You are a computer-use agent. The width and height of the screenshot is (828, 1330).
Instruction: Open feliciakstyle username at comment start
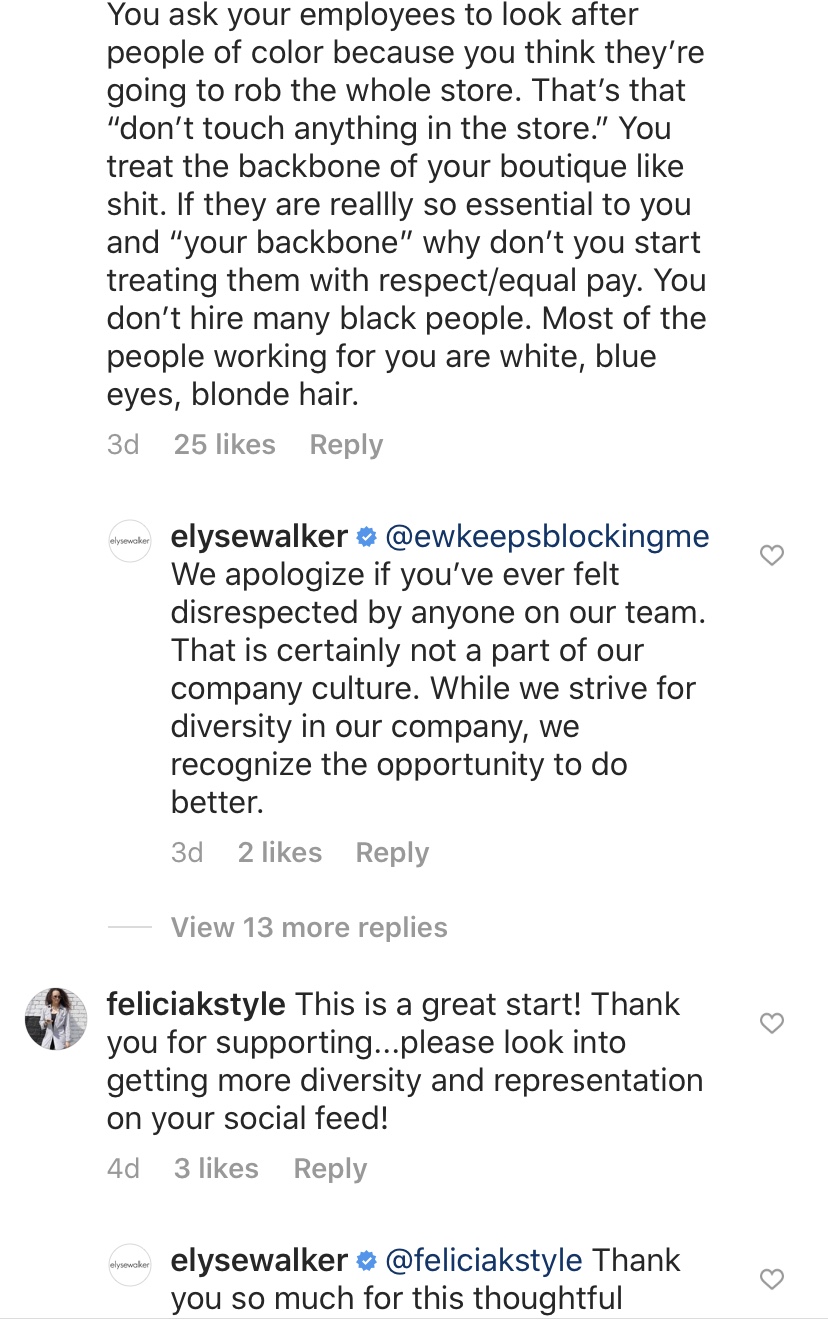[197, 1004]
